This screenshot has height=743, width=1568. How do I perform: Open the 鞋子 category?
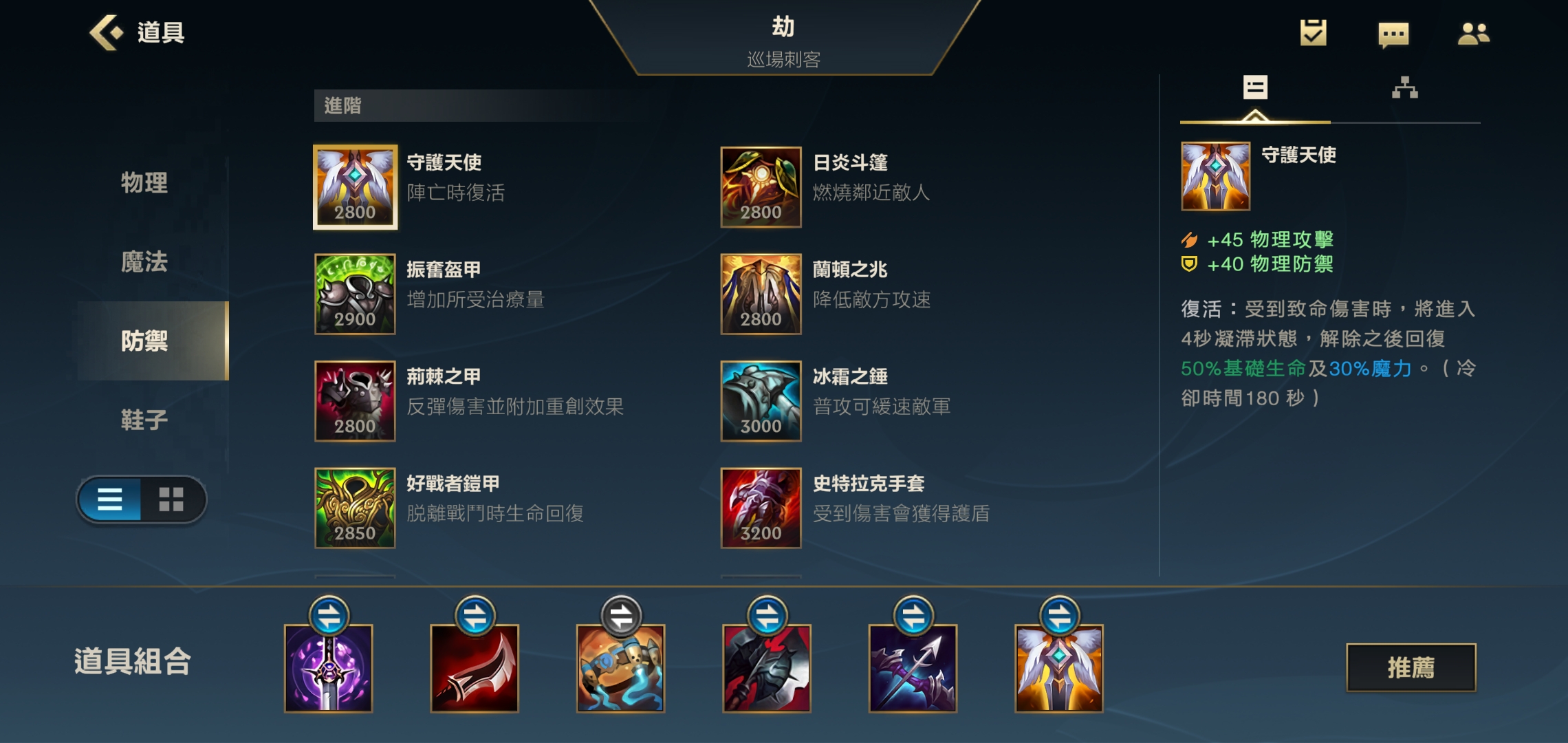coord(144,420)
